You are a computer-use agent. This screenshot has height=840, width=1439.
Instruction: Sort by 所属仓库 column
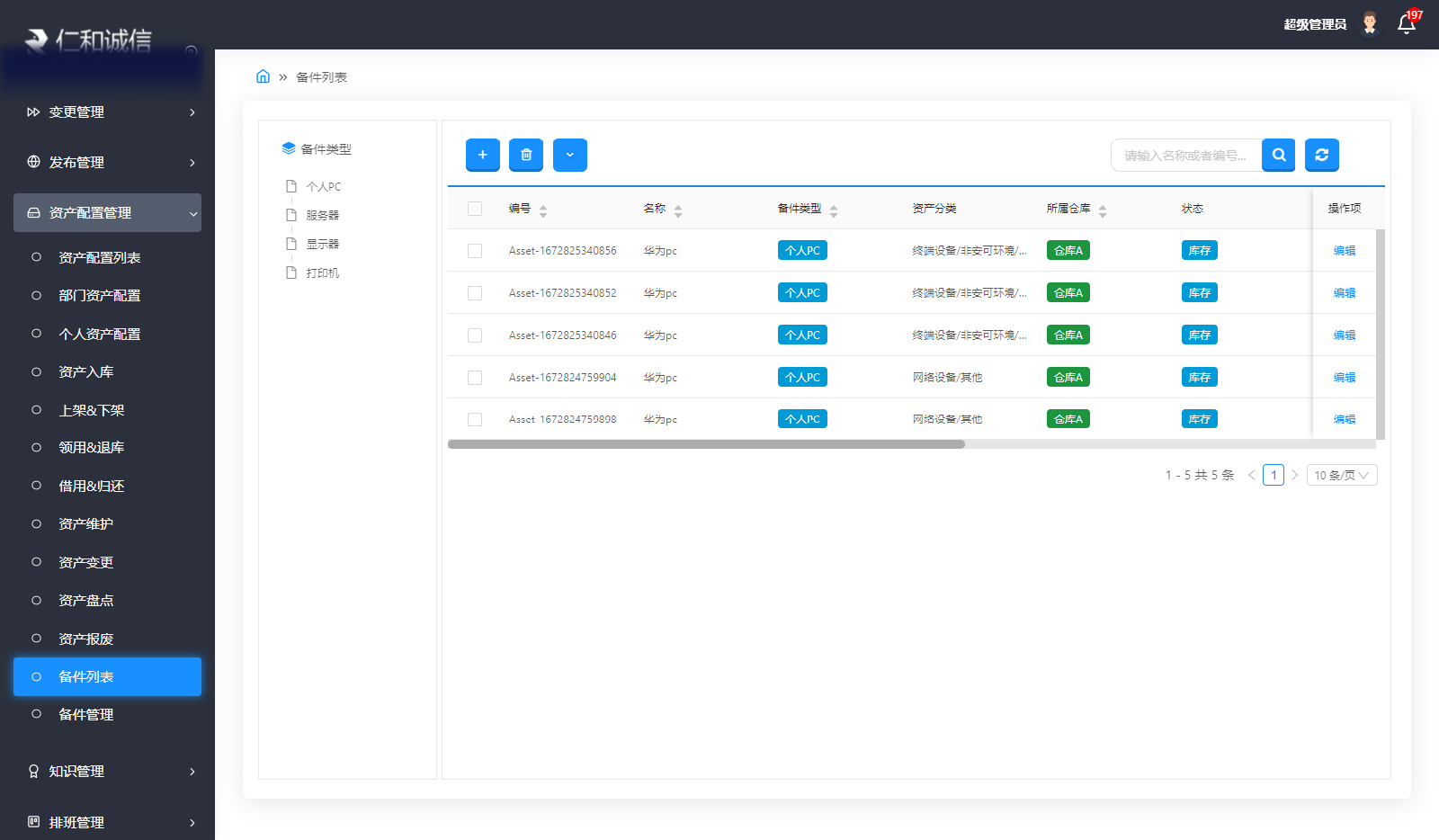(x=1103, y=210)
